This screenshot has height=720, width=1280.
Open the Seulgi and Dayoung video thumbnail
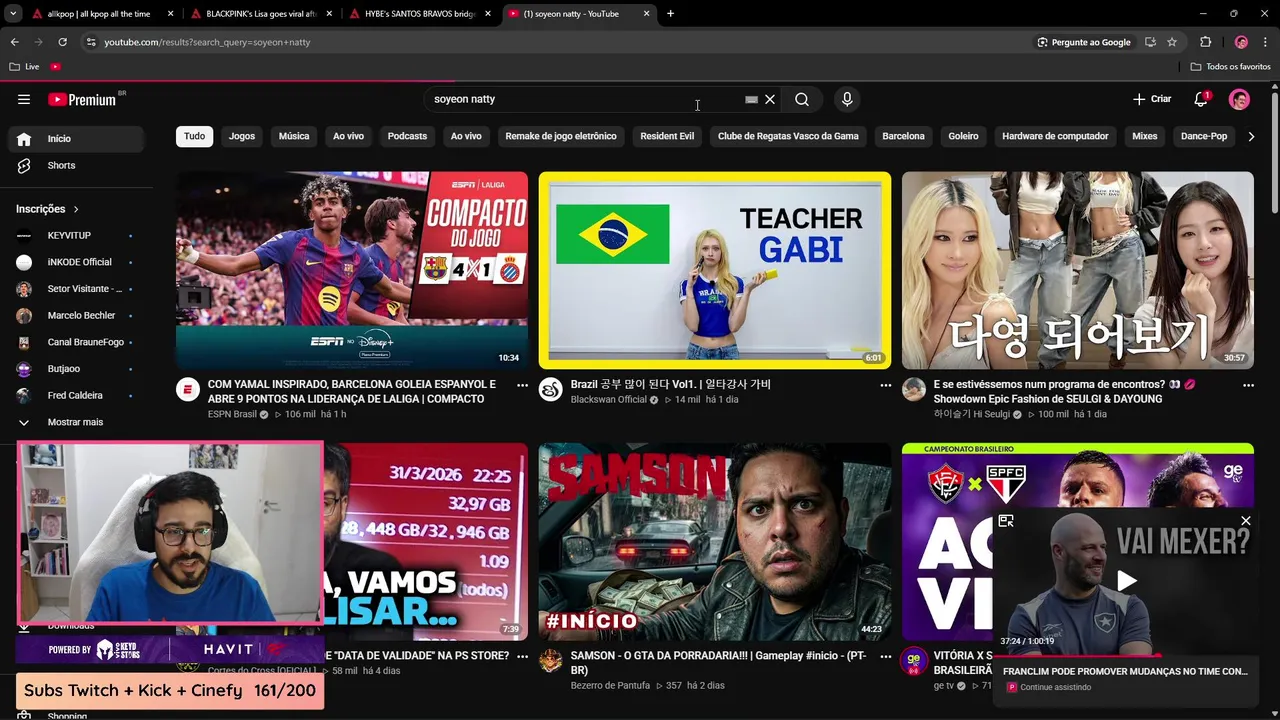pos(1078,270)
